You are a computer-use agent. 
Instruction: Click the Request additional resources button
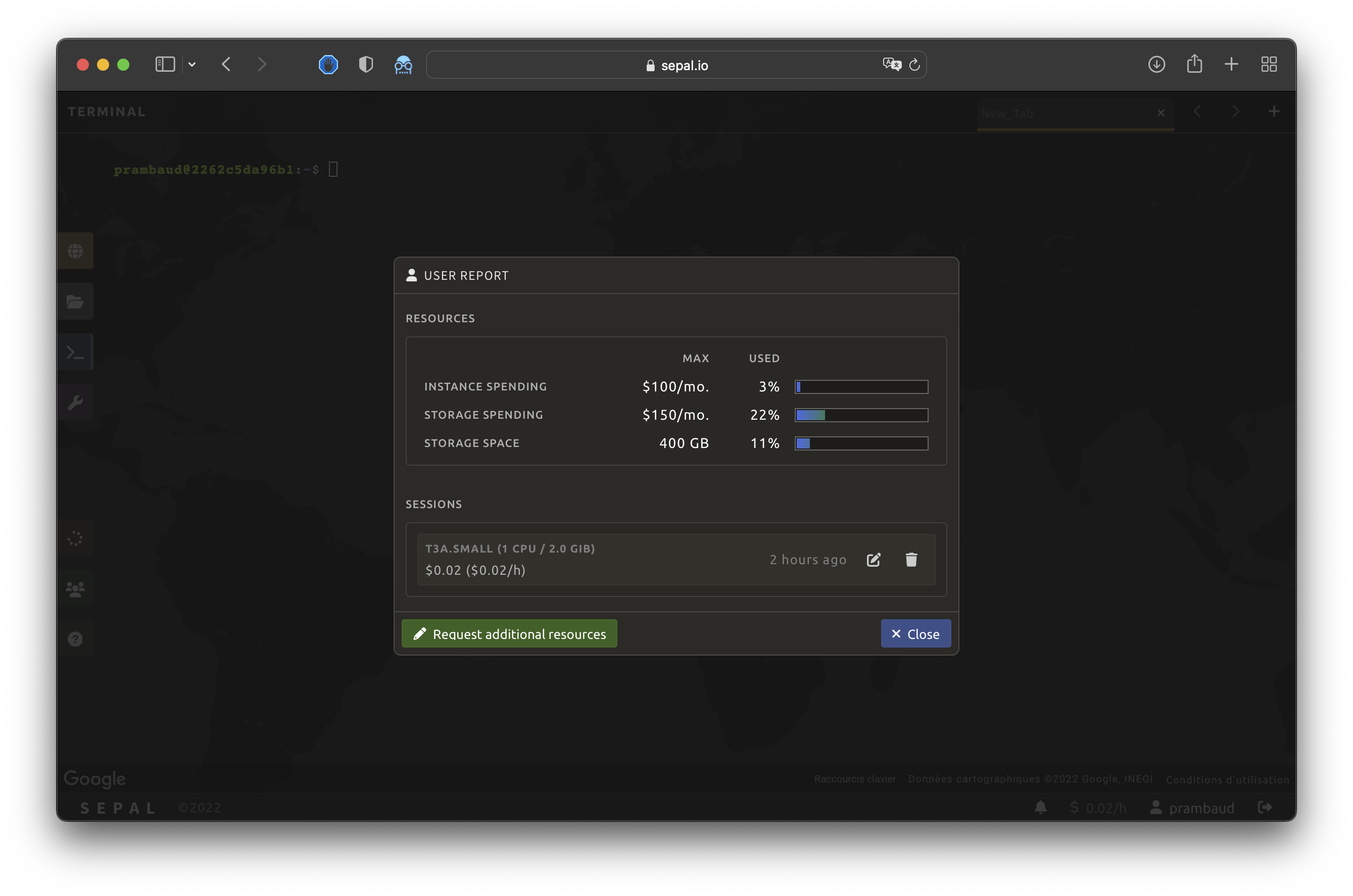click(x=509, y=634)
